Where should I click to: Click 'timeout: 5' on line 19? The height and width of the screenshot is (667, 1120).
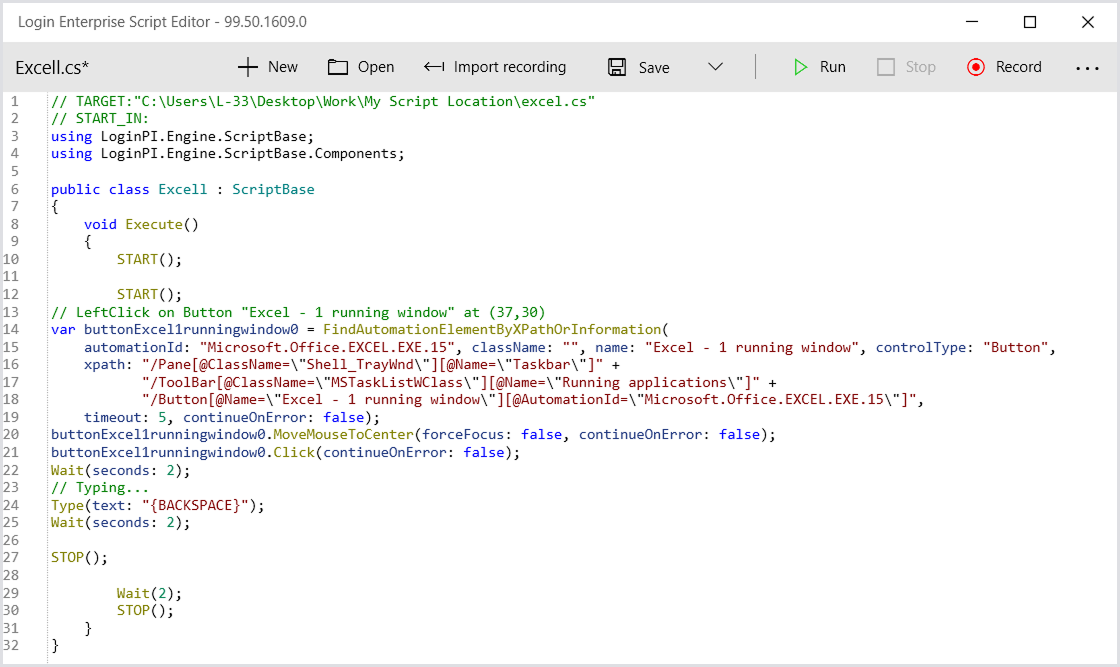click(x=124, y=417)
